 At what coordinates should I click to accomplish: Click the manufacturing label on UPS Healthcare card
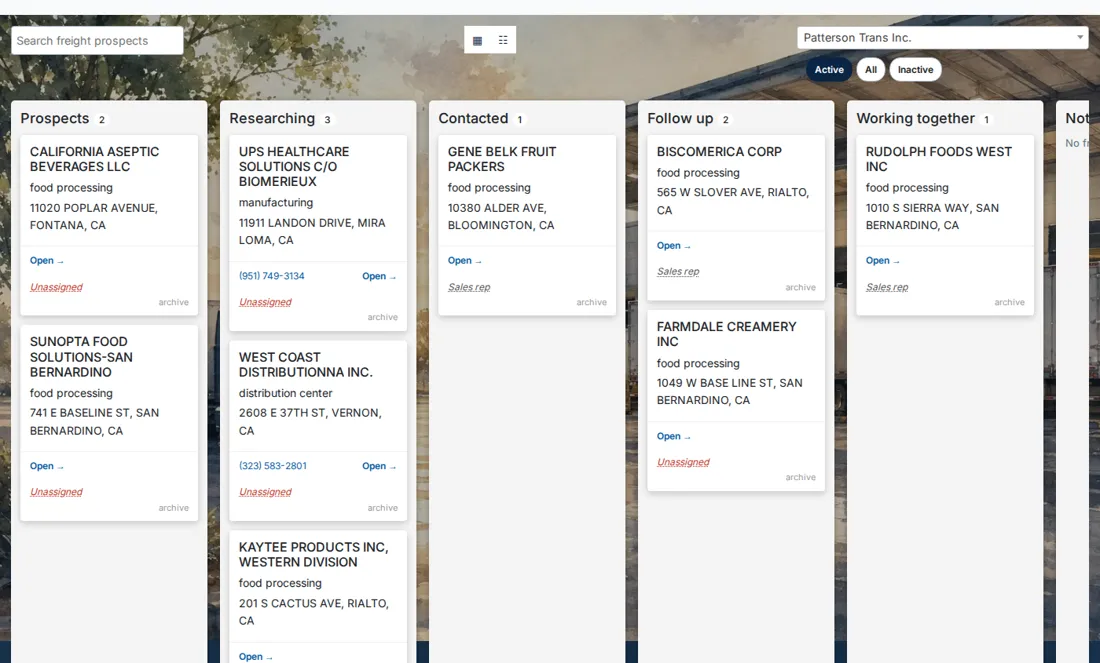pyautogui.click(x=276, y=203)
